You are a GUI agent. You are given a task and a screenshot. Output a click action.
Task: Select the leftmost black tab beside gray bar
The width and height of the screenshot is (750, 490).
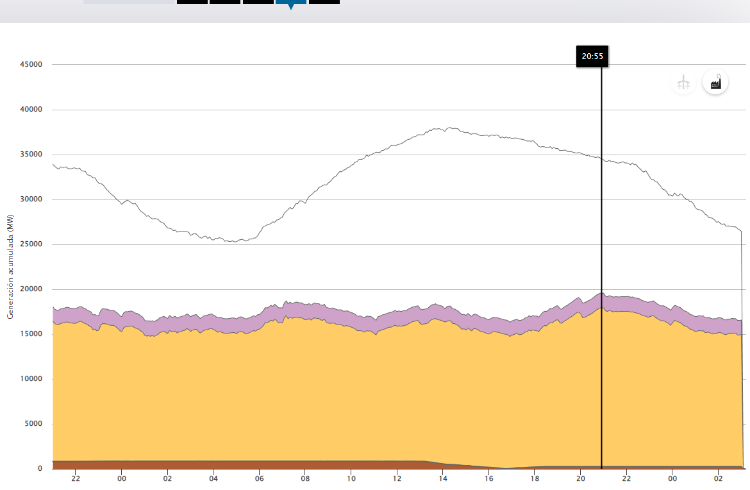tap(192, 2)
